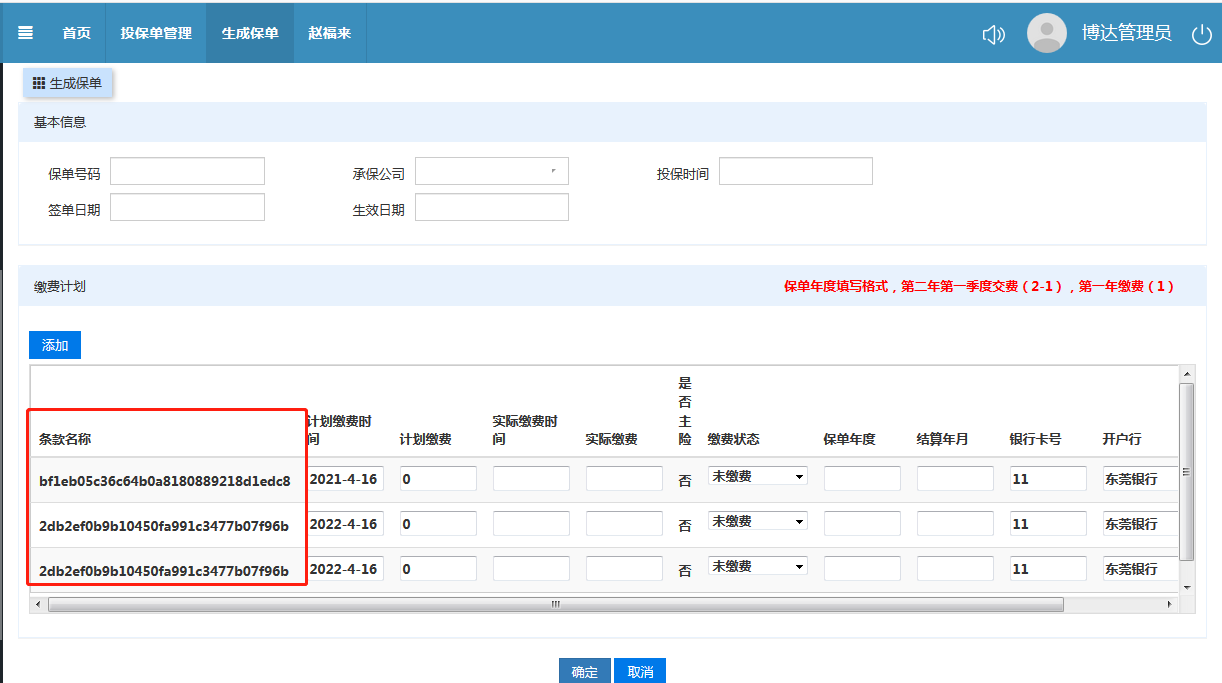Click the horizontal scrollbar of the table

[x=555, y=605]
